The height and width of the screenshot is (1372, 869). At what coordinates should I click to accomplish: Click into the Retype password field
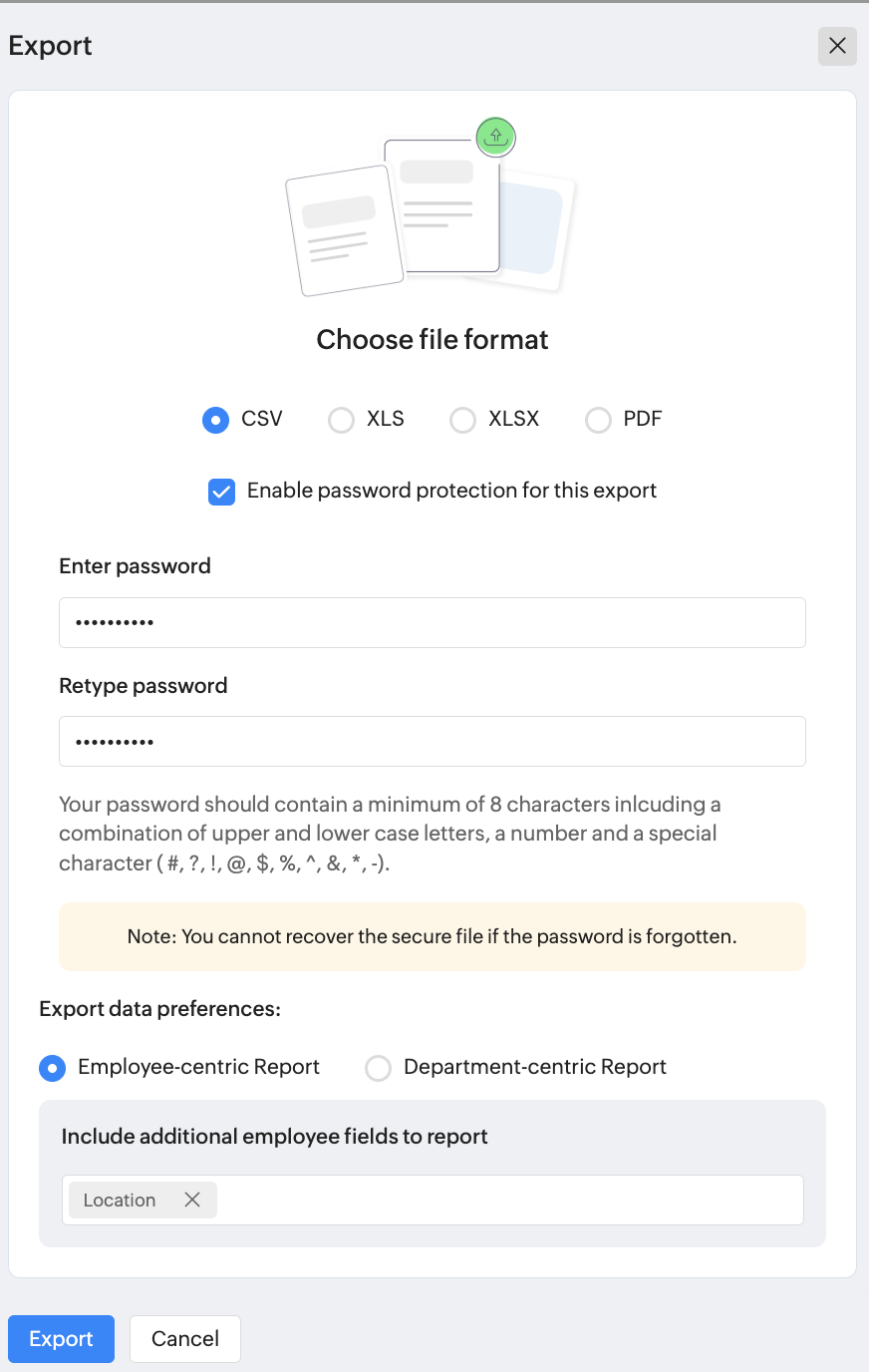coord(433,742)
